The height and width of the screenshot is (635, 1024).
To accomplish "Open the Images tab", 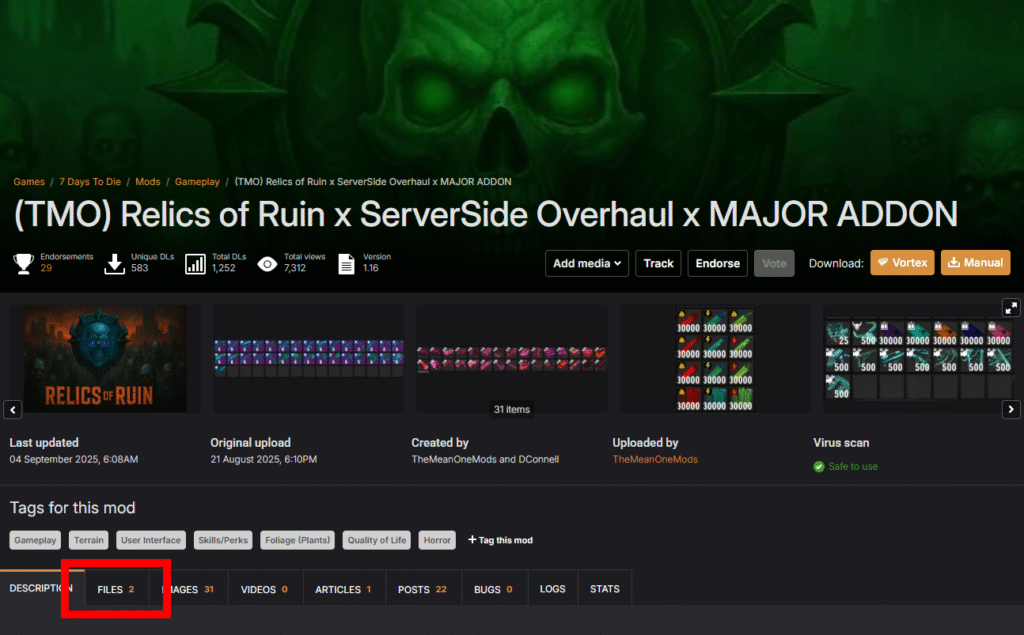I will pyautogui.click(x=189, y=589).
